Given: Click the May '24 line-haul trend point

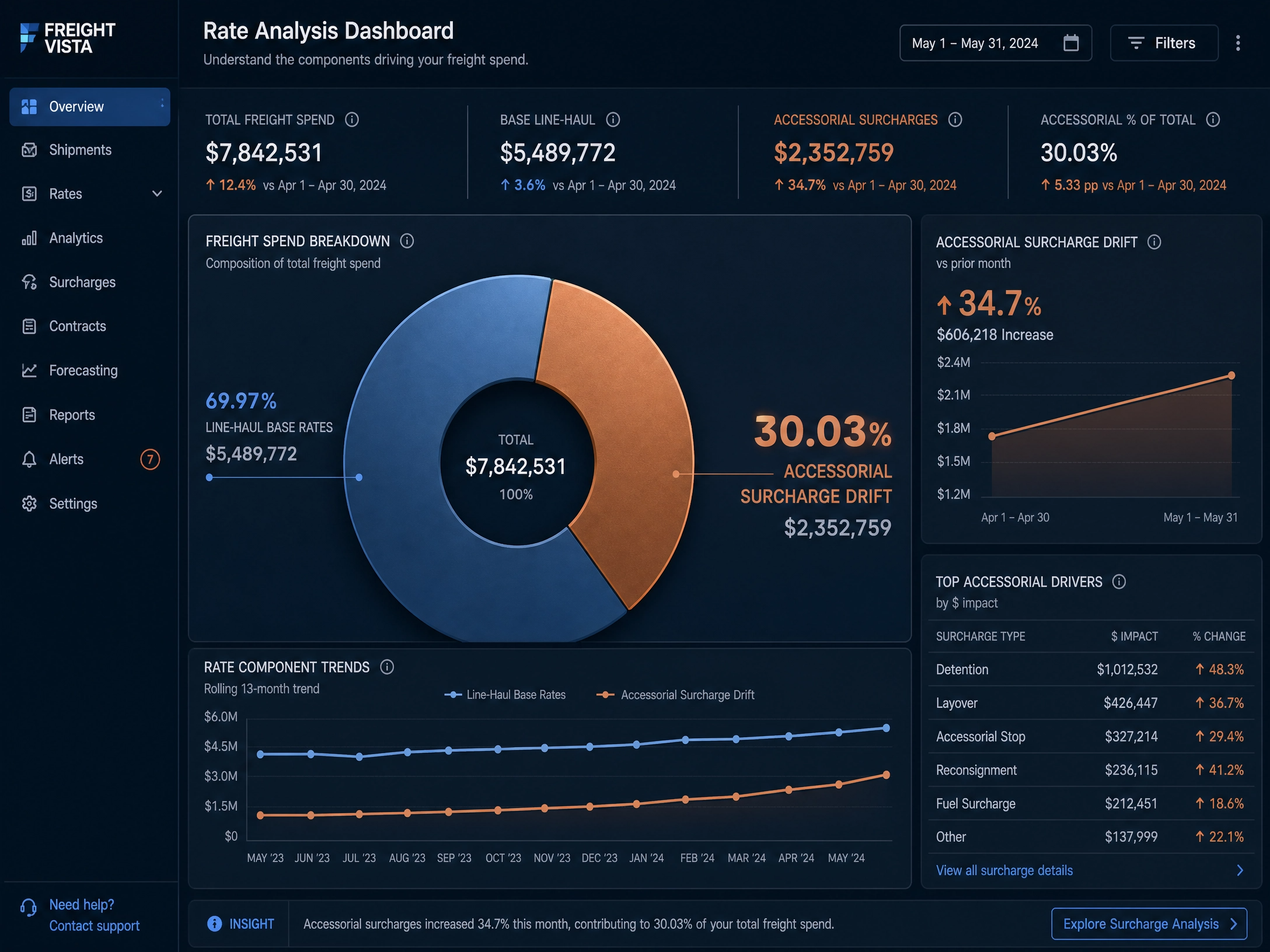Looking at the screenshot, I should click(886, 728).
